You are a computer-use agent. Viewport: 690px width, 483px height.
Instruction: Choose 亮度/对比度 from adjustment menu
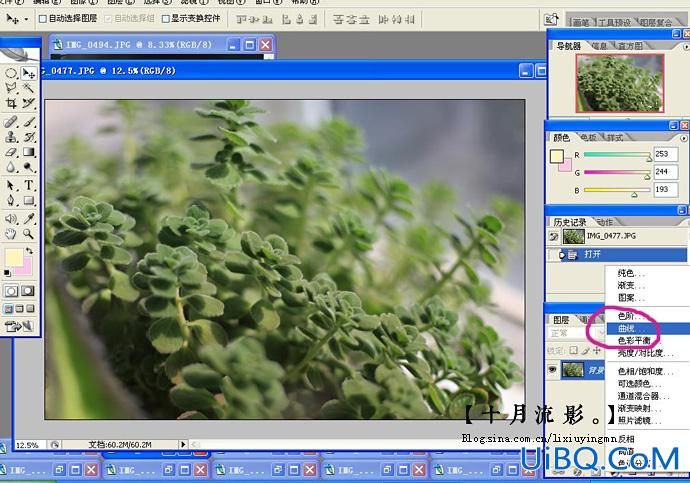[x=648, y=353]
